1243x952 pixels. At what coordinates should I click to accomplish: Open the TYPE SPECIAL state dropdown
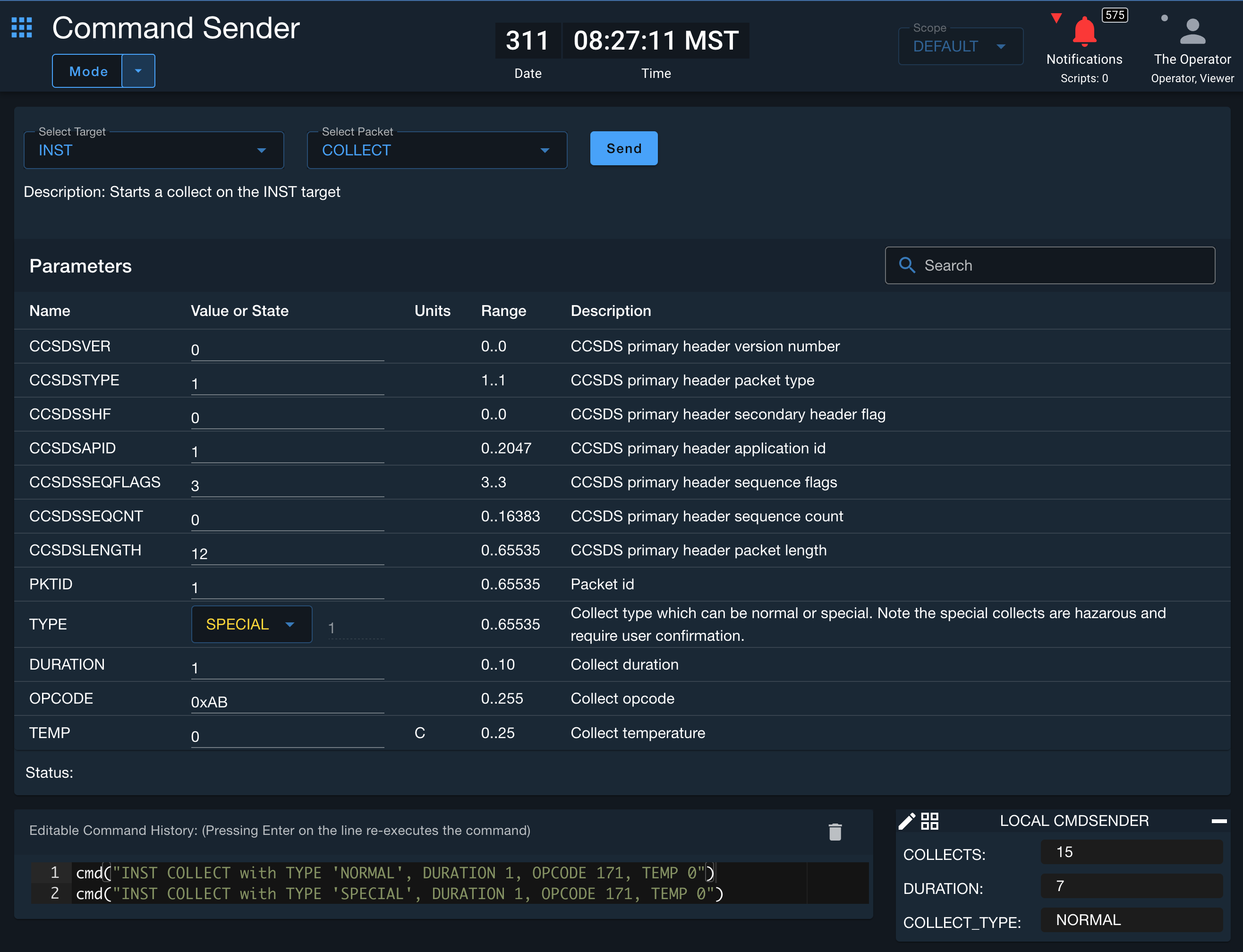(x=252, y=624)
